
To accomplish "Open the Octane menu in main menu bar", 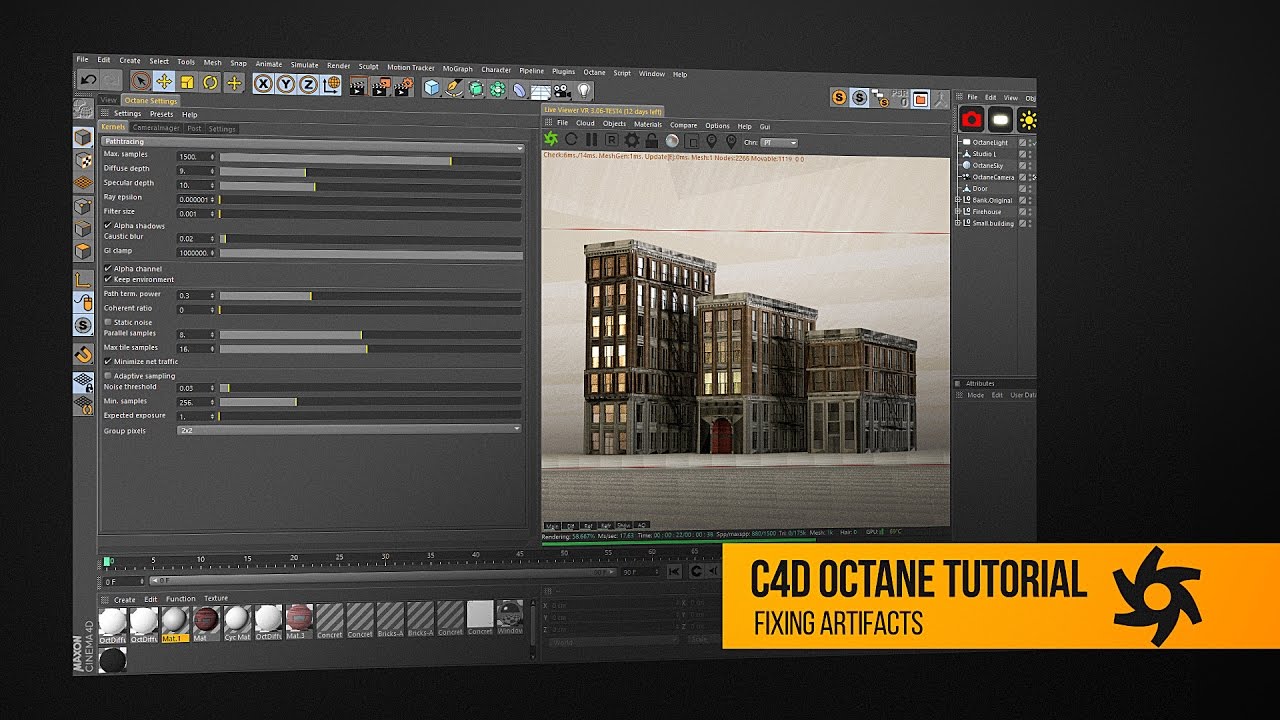I will tap(594, 72).
